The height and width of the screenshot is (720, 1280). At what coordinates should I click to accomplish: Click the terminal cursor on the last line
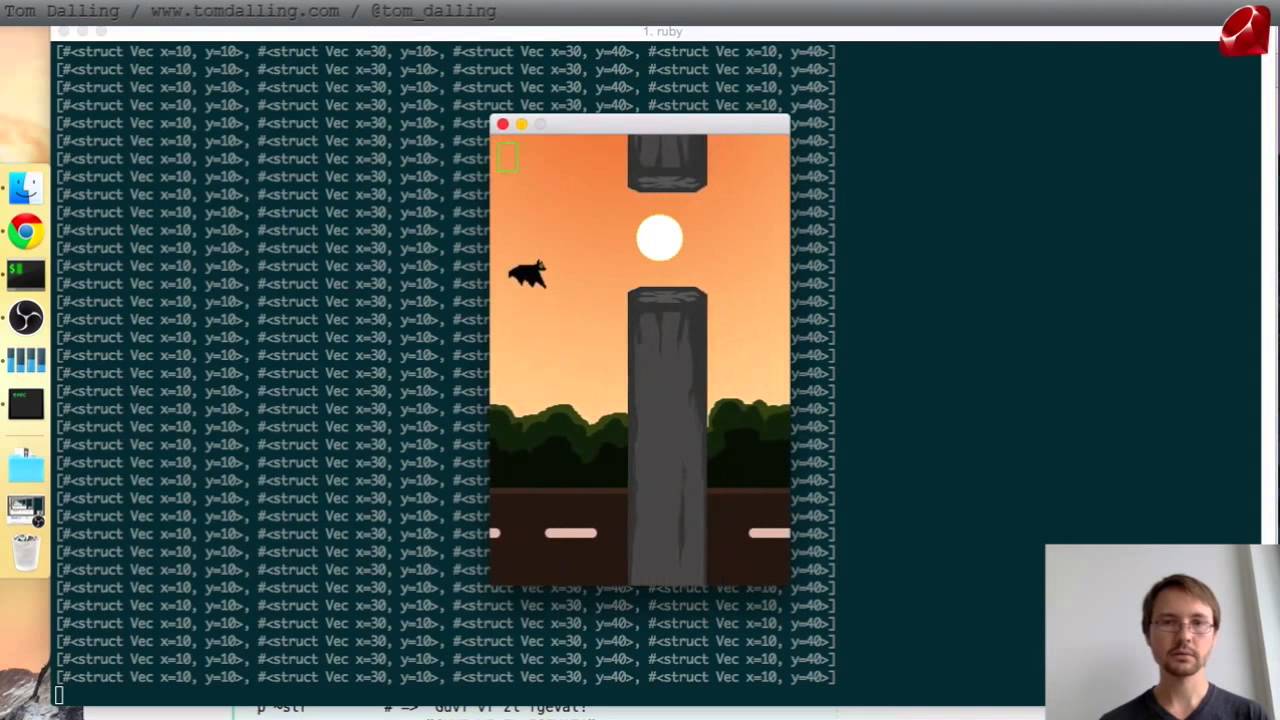(60, 695)
